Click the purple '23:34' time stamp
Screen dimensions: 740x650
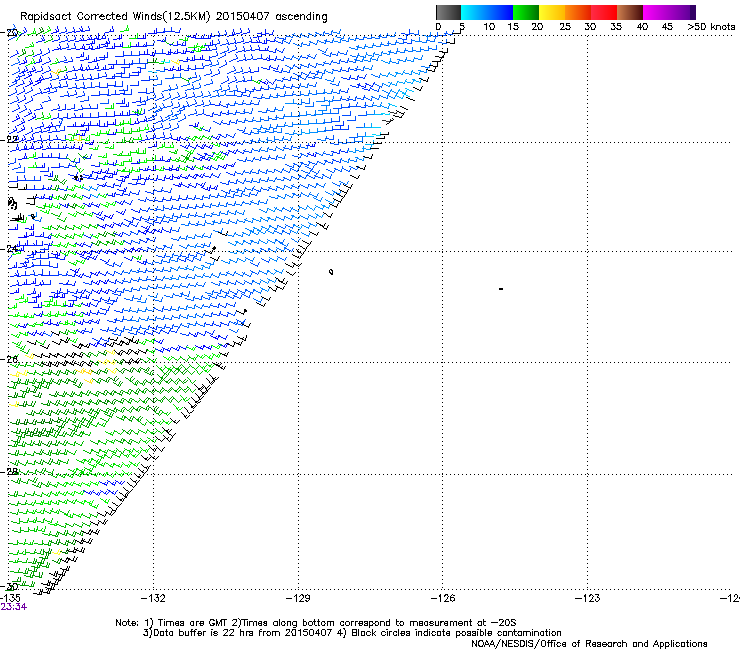pyautogui.click(x=14, y=607)
